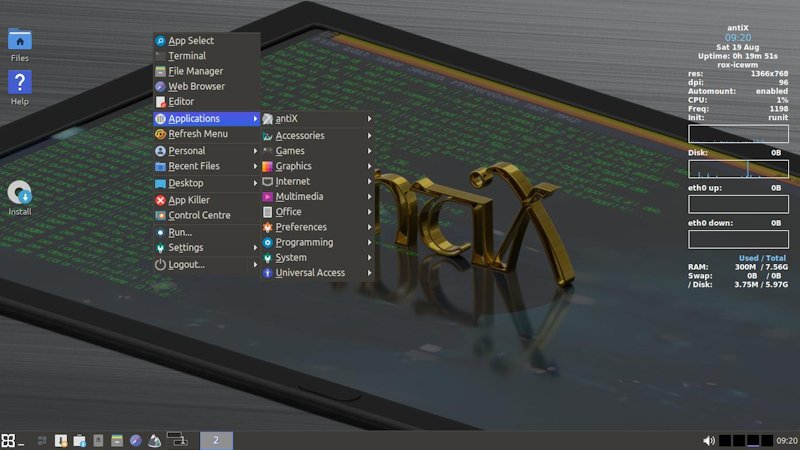Viewport: 800px width, 450px height.
Task: Open the Graphics category
Action: coord(317,166)
